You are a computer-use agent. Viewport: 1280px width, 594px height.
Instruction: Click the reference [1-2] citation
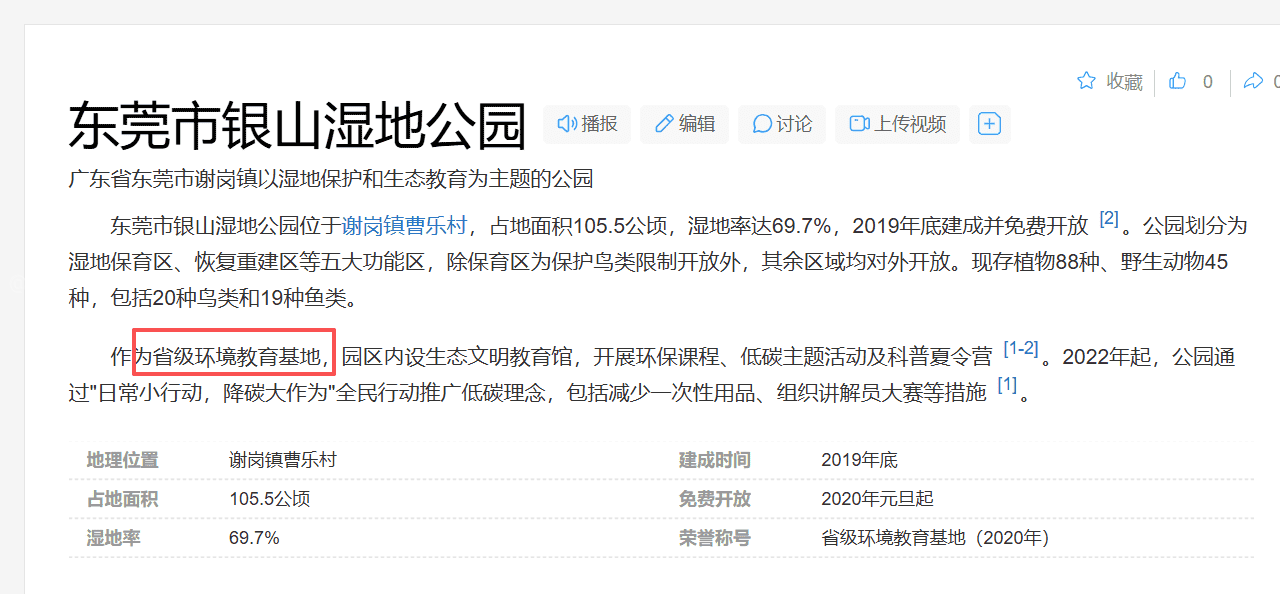point(1020,349)
